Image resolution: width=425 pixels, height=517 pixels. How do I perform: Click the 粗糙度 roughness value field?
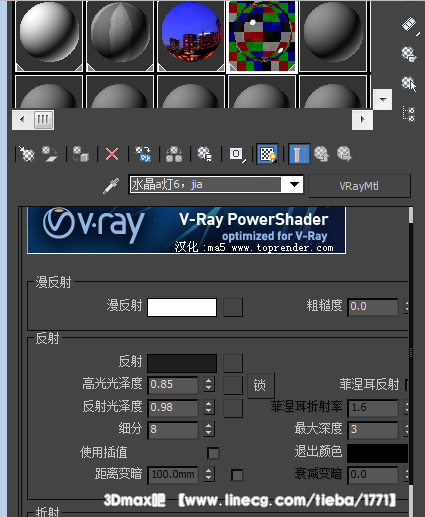(x=373, y=307)
